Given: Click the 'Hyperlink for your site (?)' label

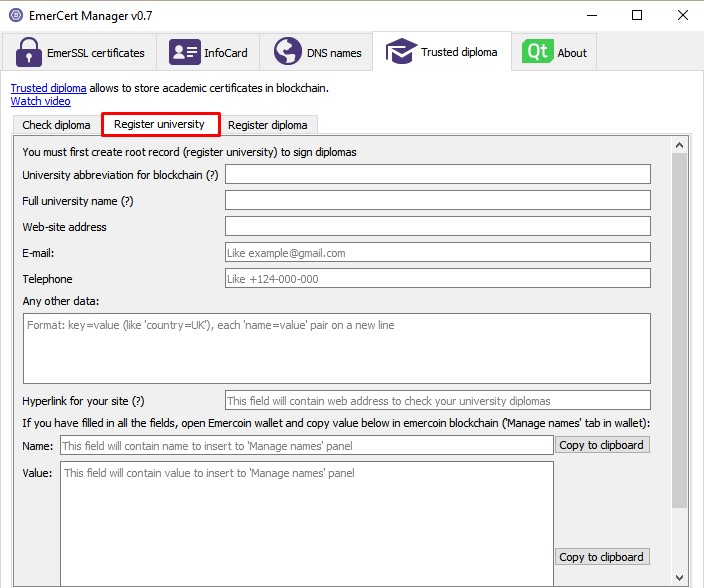Looking at the screenshot, I should 84,401.
